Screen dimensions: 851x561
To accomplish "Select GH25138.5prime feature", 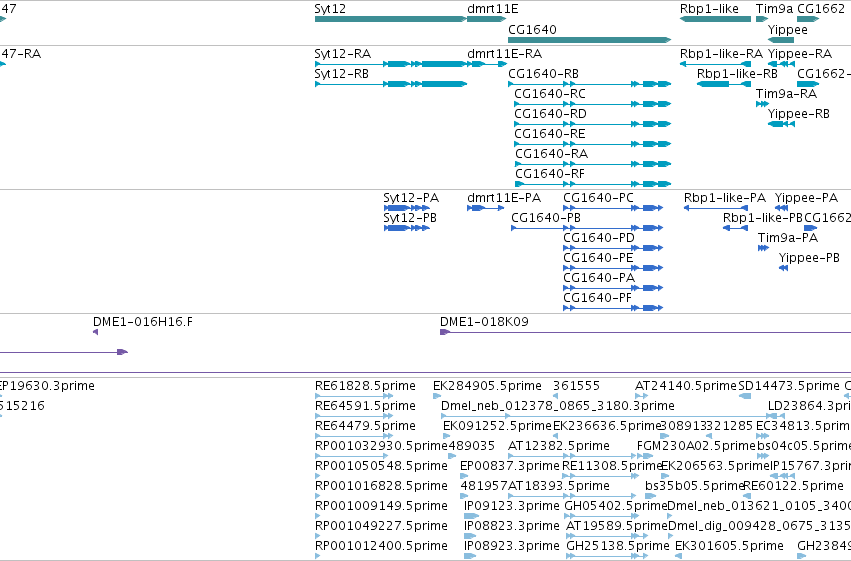I will point(607,556).
